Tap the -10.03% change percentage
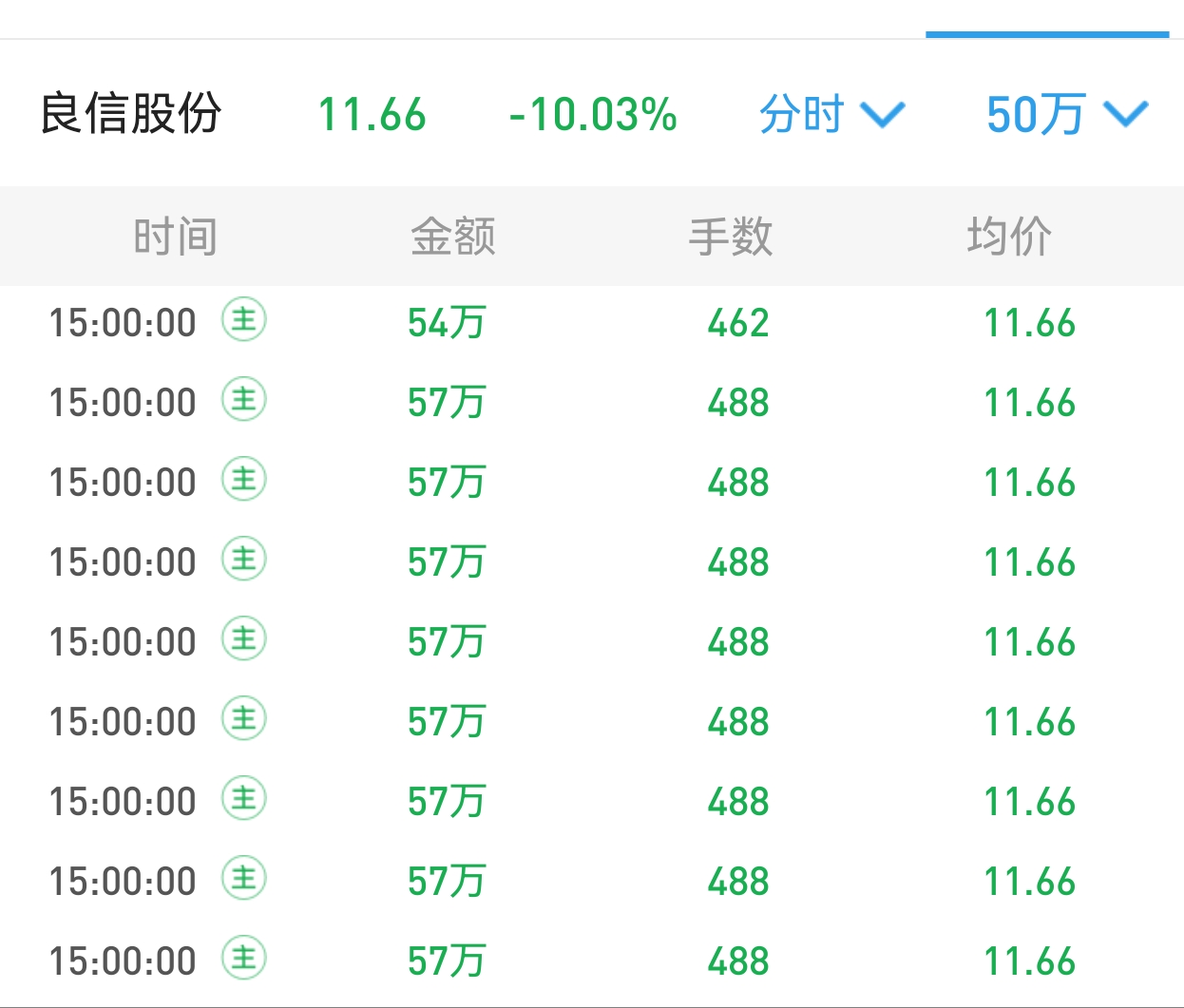 point(593,115)
